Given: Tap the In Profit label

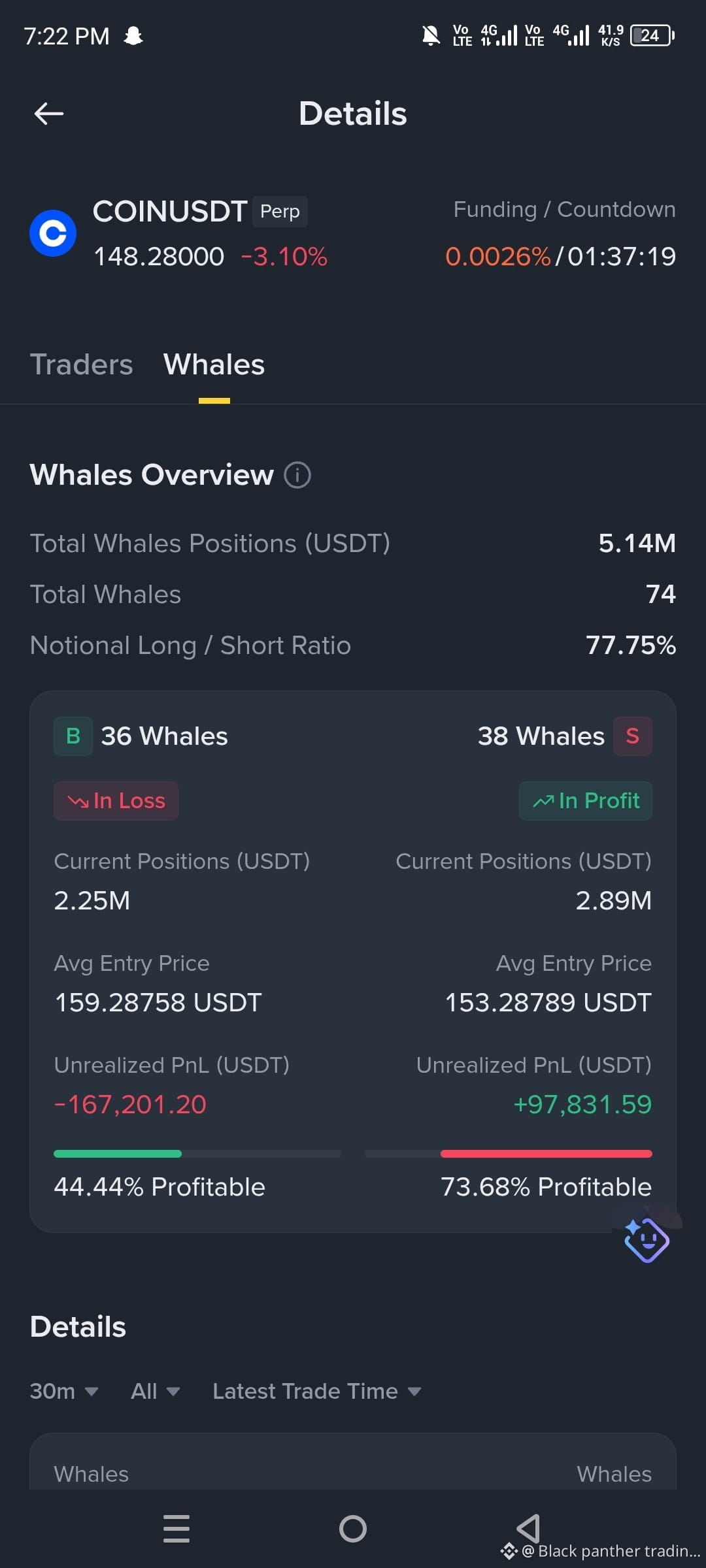Looking at the screenshot, I should [586, 801].
